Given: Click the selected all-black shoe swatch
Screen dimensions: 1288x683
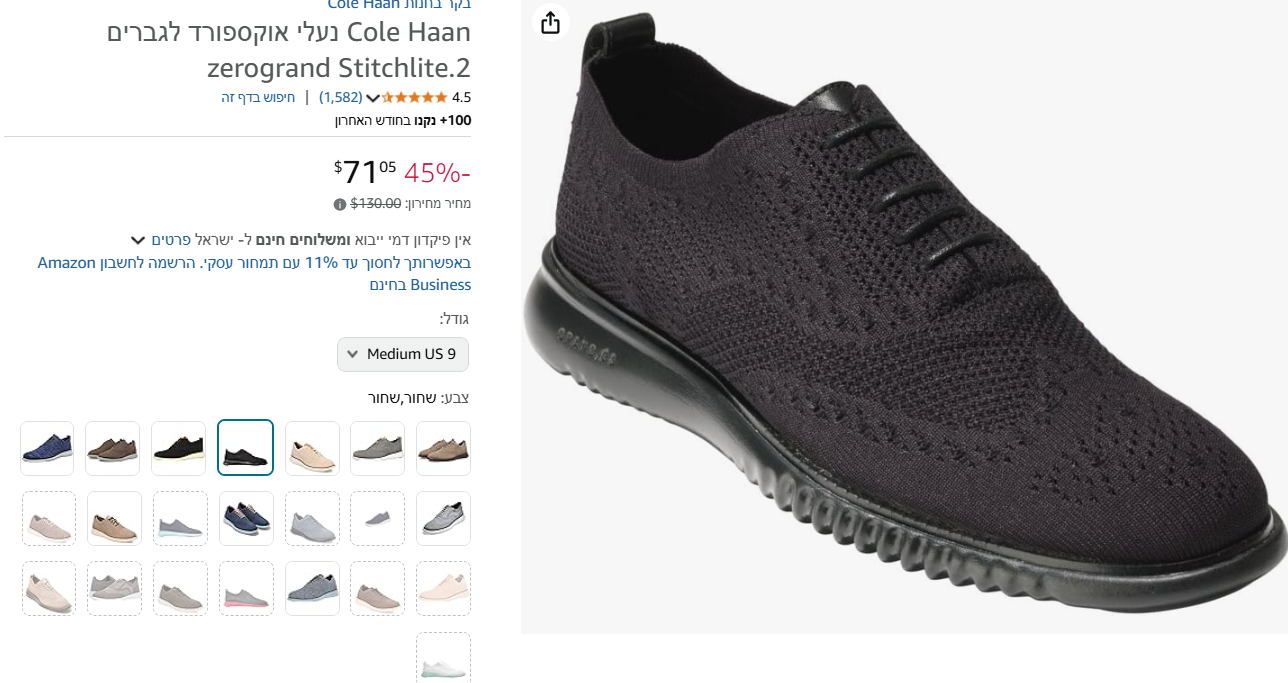Looking at the screenshot, I should 245,448.
